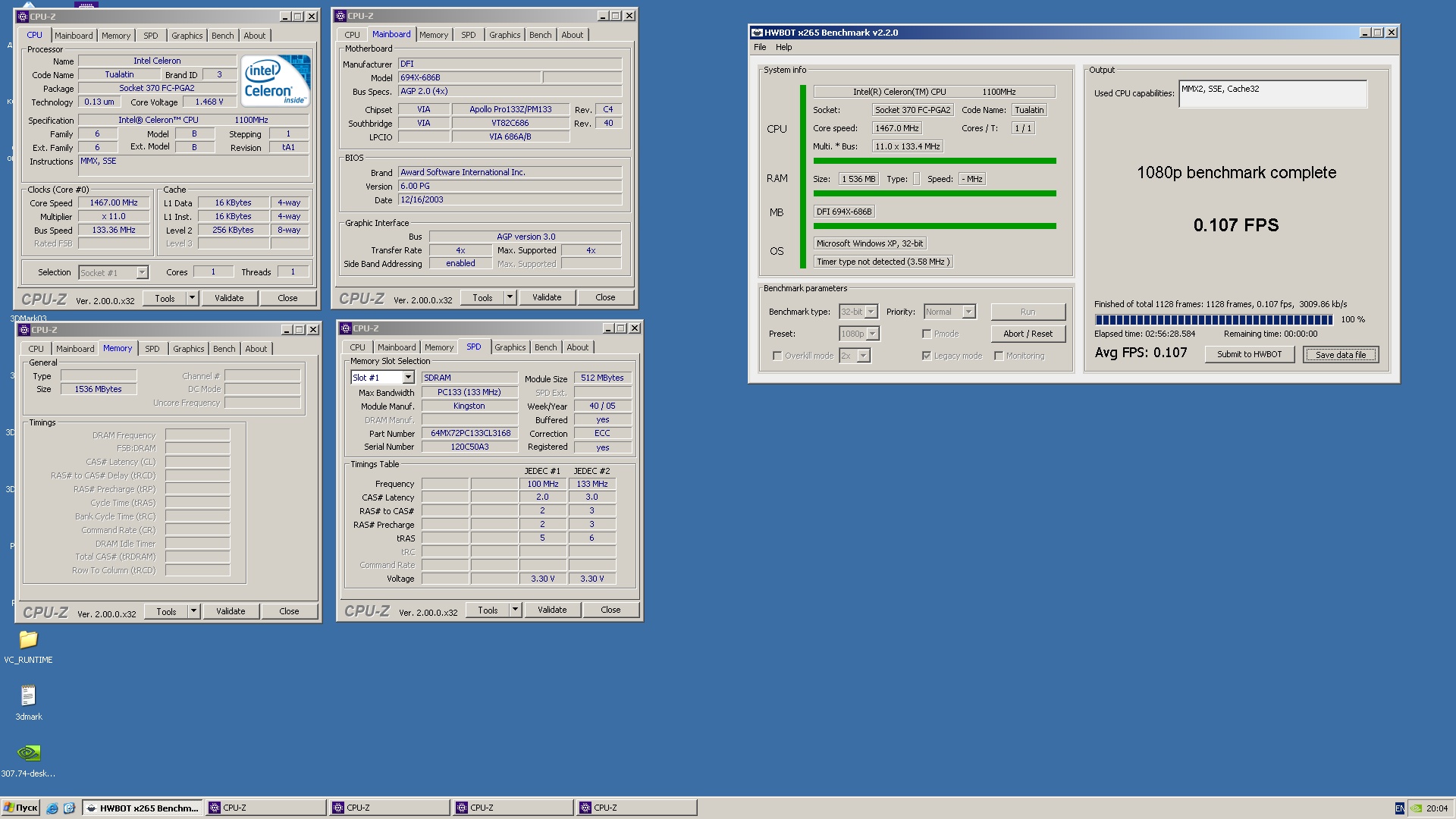Click the benchmark progress bar at 100%
This screenshot has height=819, width=1456.
[1213, 320]
